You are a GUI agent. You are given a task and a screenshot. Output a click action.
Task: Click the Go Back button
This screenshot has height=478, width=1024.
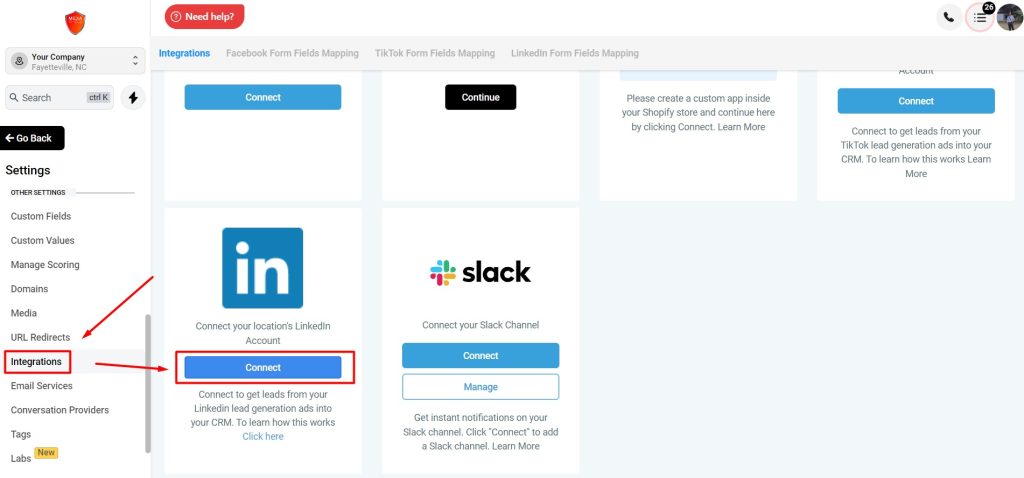[x=33, y=138]
